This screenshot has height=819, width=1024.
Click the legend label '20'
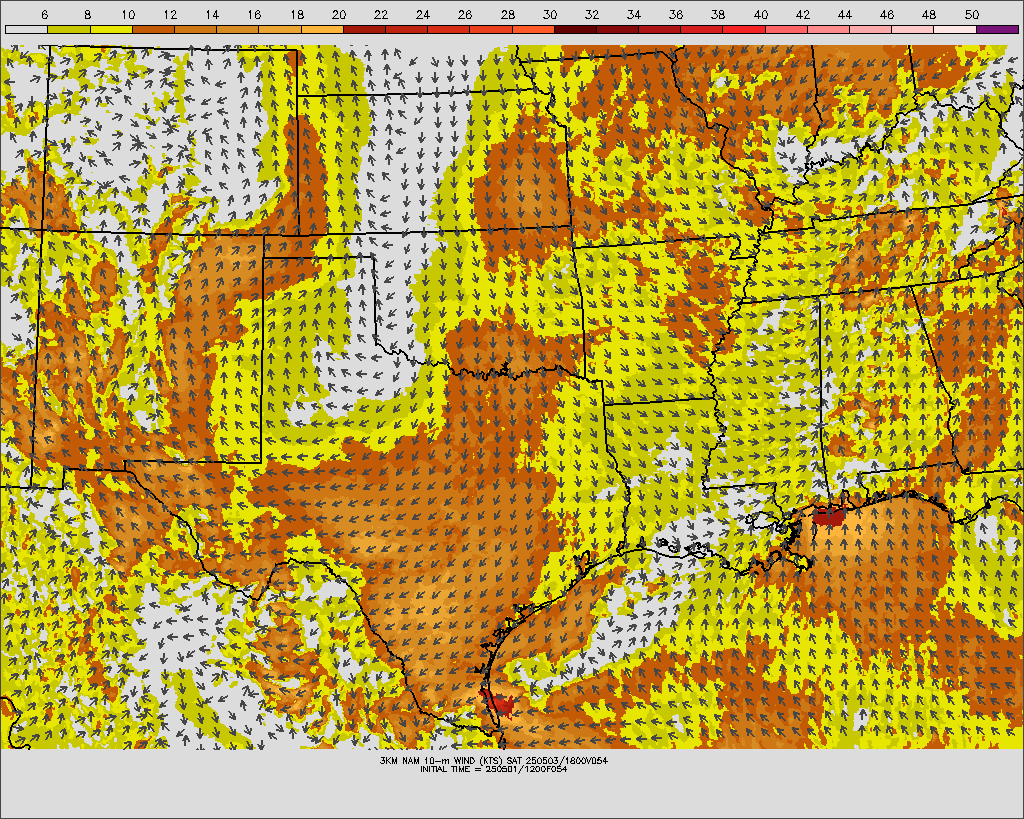tap(339, 14)
